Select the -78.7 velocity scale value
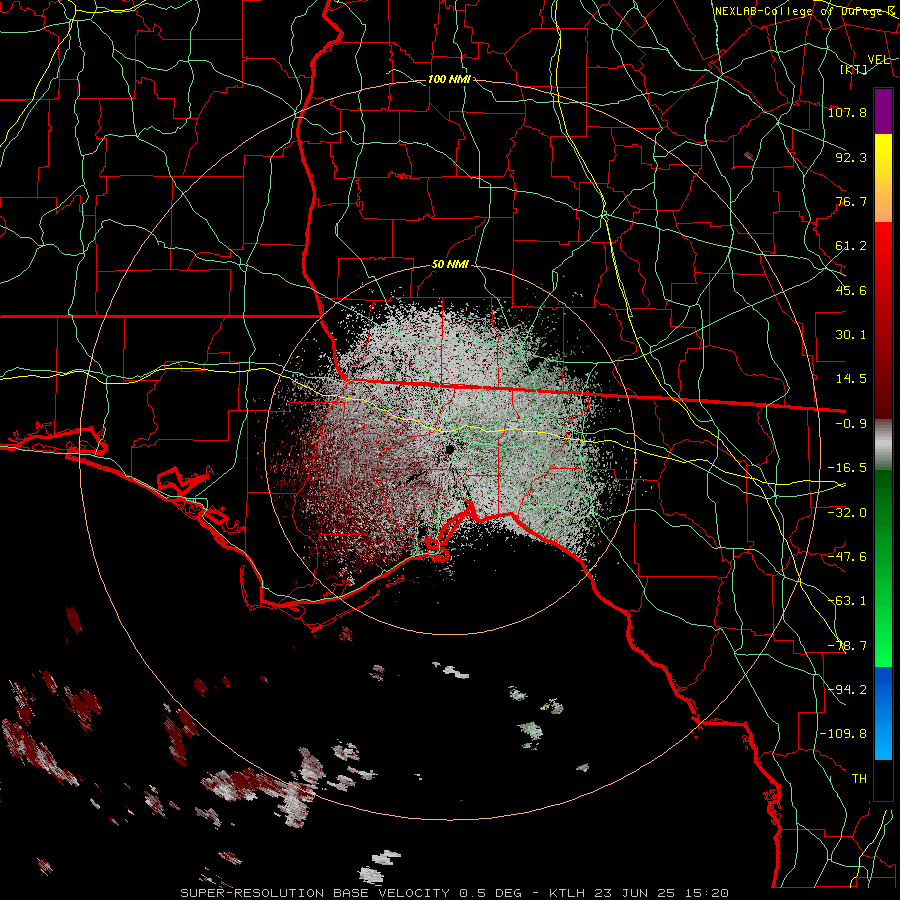This screenshot has height=900, width=900. coord(847,646)
